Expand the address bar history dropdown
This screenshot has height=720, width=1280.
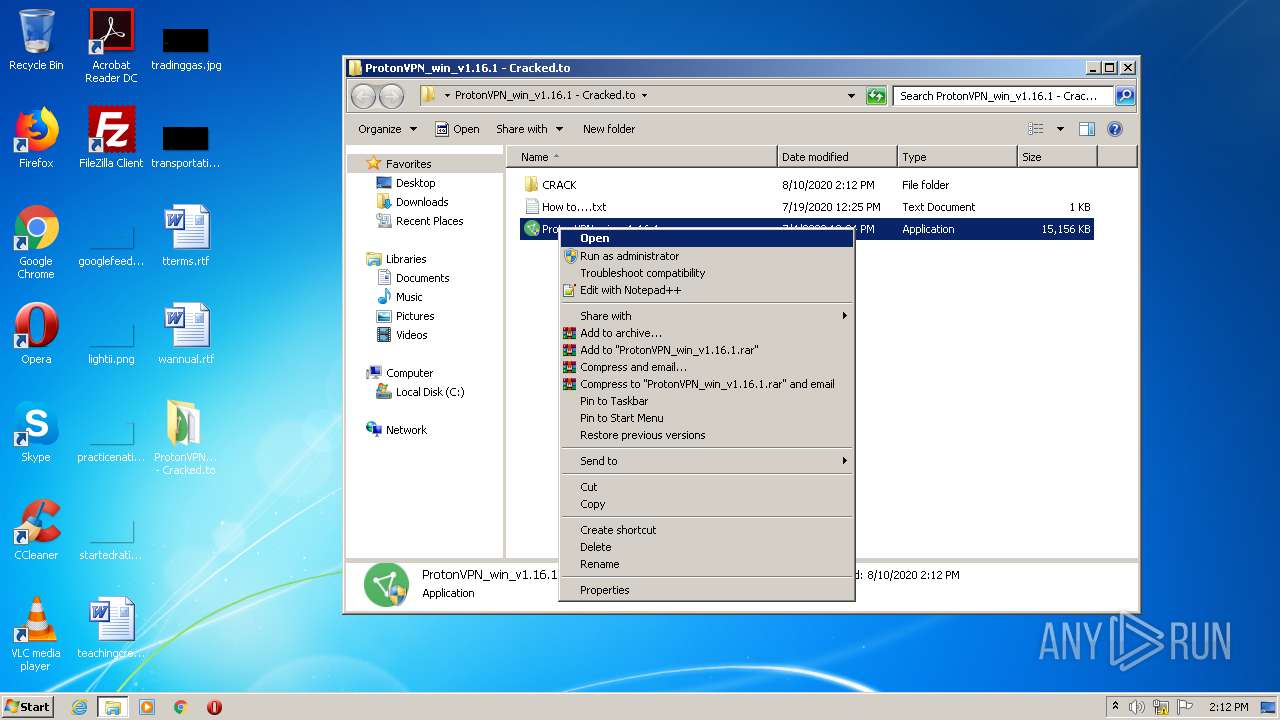(851, 96)
